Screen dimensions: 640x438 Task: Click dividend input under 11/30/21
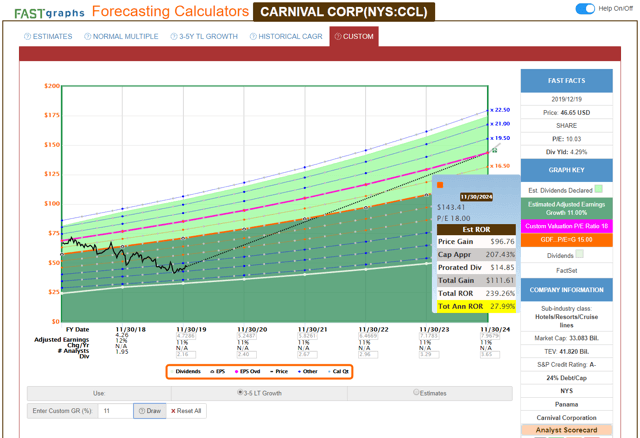click(x=307, y=355)
